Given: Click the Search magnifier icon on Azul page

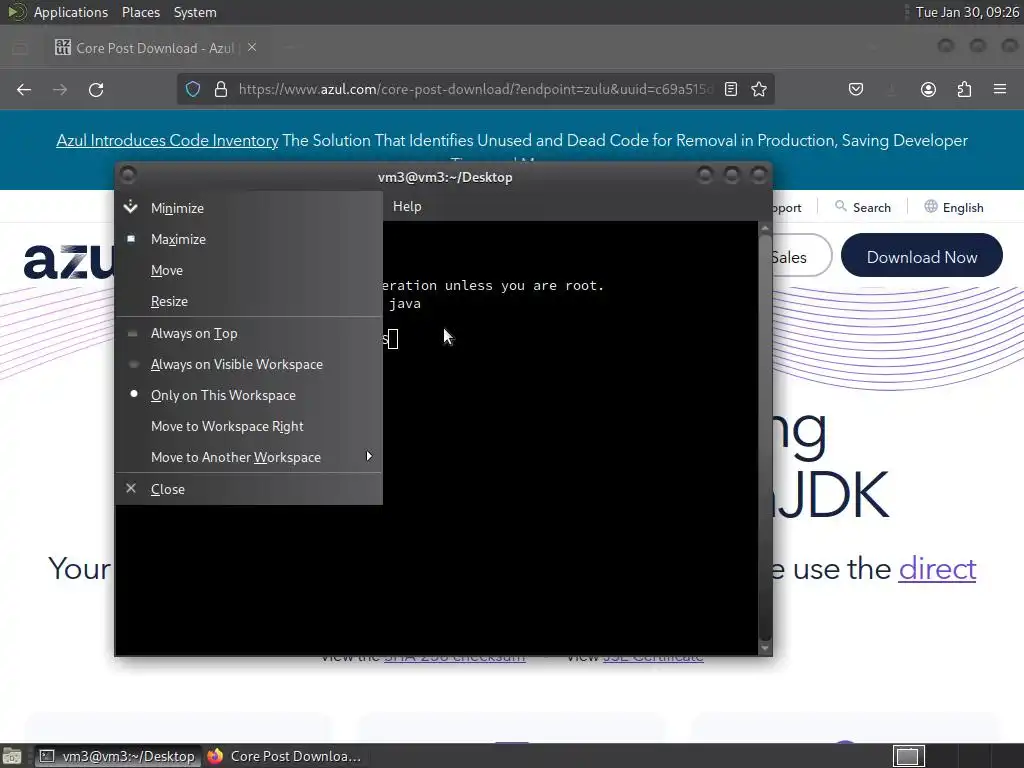Looking at the screenshot, I should pyautogui.click(x=840, y=206).
